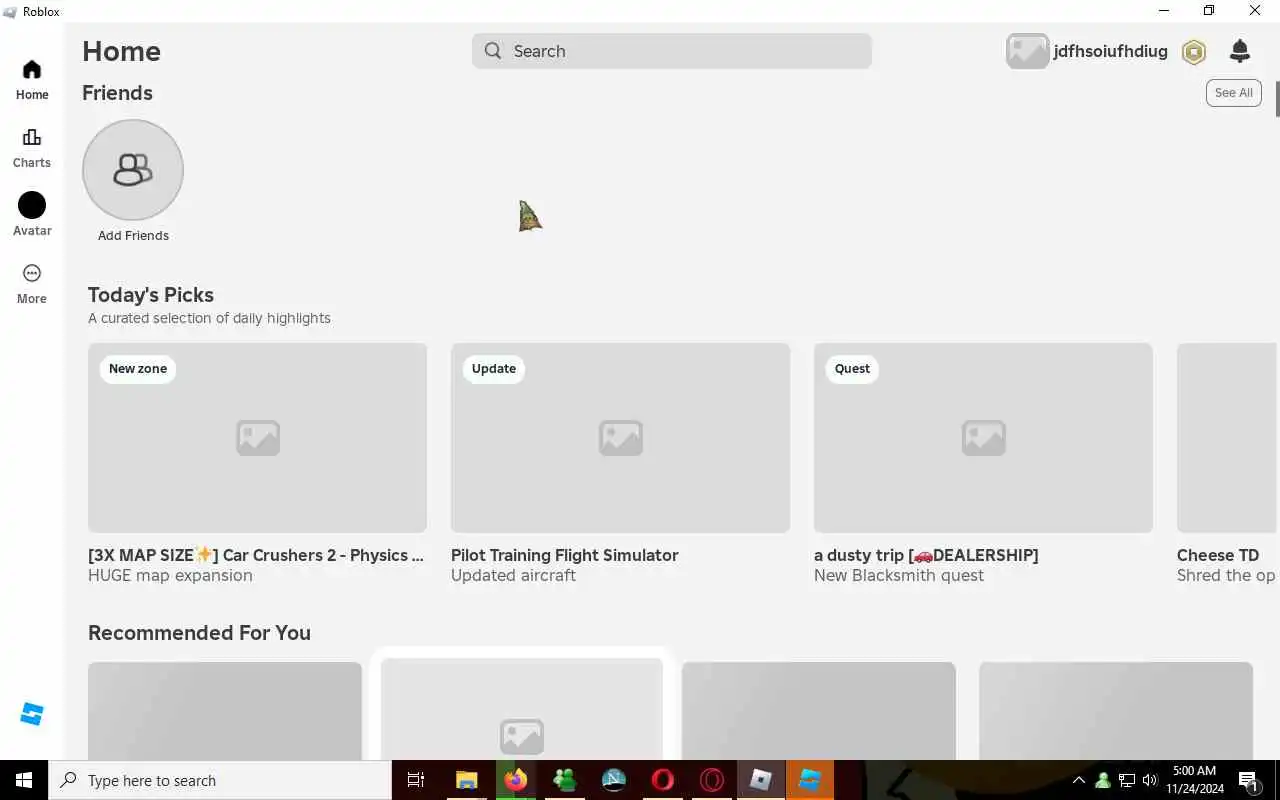Open the profile avatar picture next to the username

pyautogui.click(x=1027, y=51)
